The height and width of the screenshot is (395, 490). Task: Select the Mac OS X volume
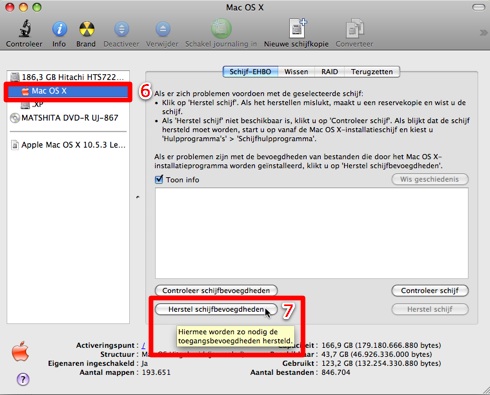point(68,91)
